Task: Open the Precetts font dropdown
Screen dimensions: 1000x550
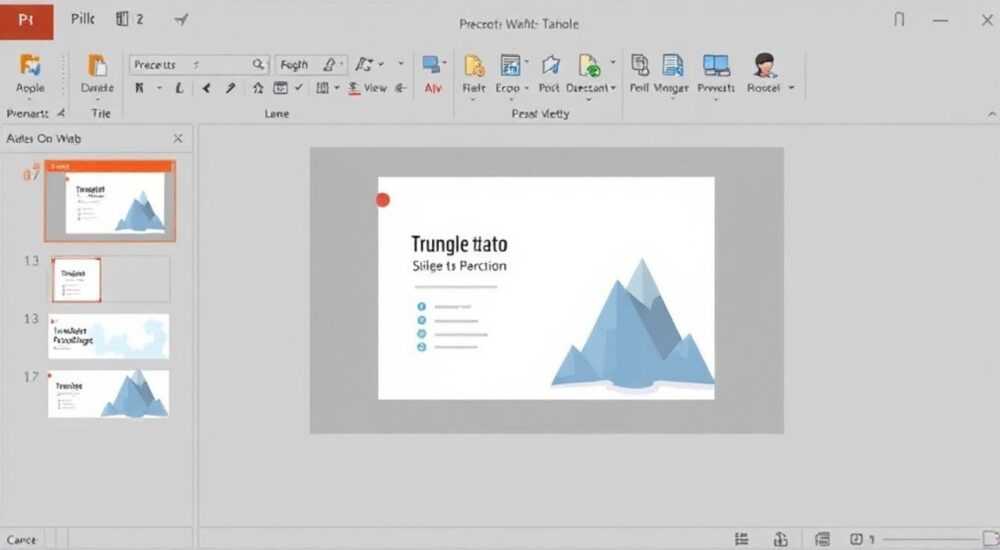Action: pyautogui.click(x=196, y=64)
